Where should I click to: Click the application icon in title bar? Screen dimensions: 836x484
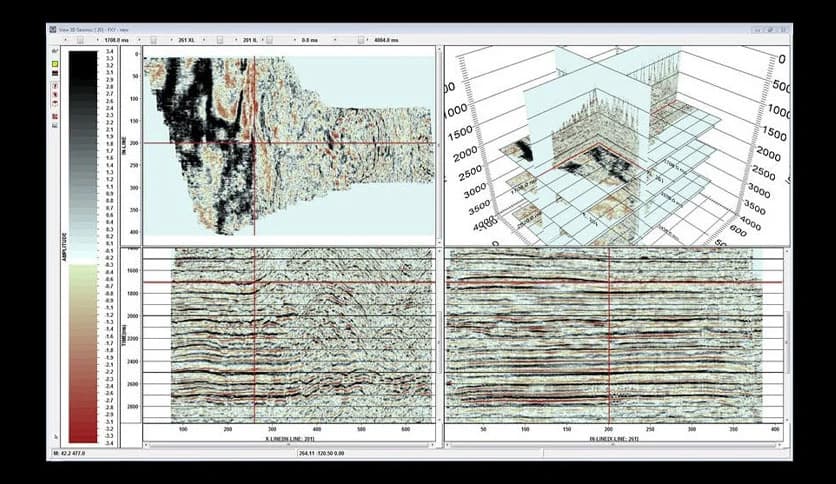[x=53, y=29]
